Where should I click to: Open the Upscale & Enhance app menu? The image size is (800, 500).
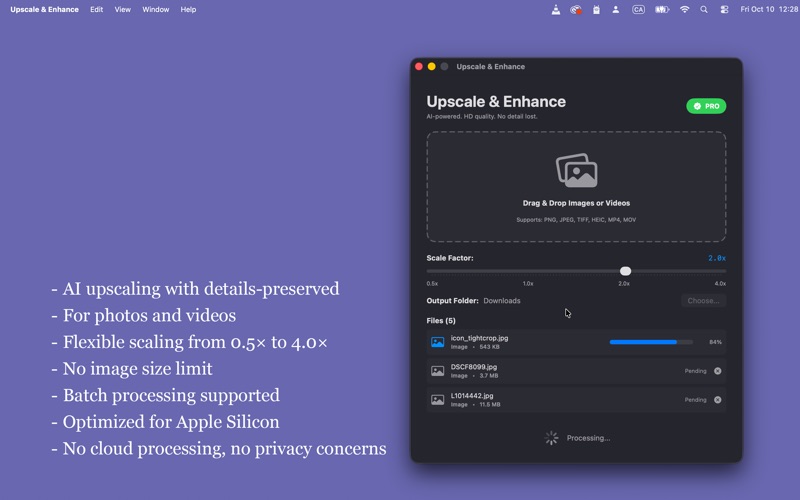[x=44, y=9]
